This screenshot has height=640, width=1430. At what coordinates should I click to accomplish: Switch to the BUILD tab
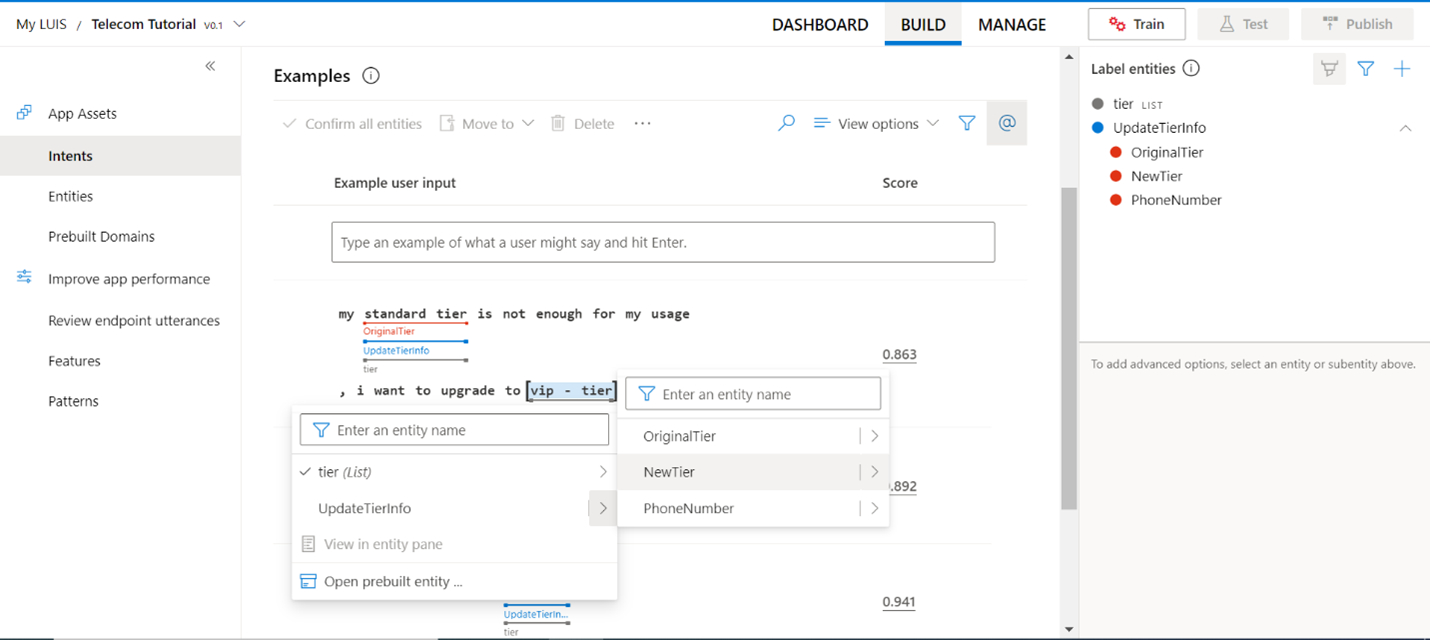coord(923,25)
